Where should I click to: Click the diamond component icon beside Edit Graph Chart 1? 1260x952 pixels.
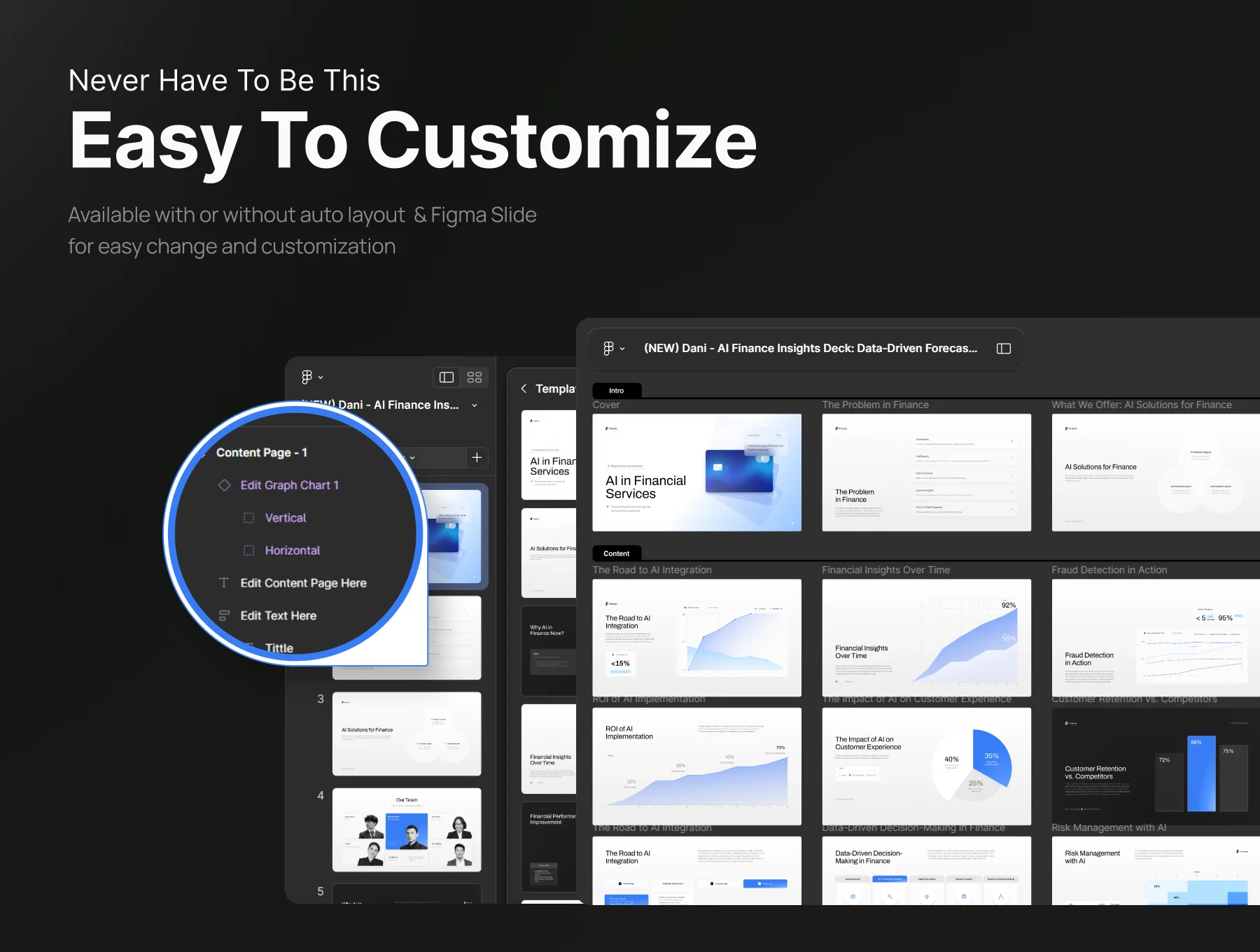[224, 485]
